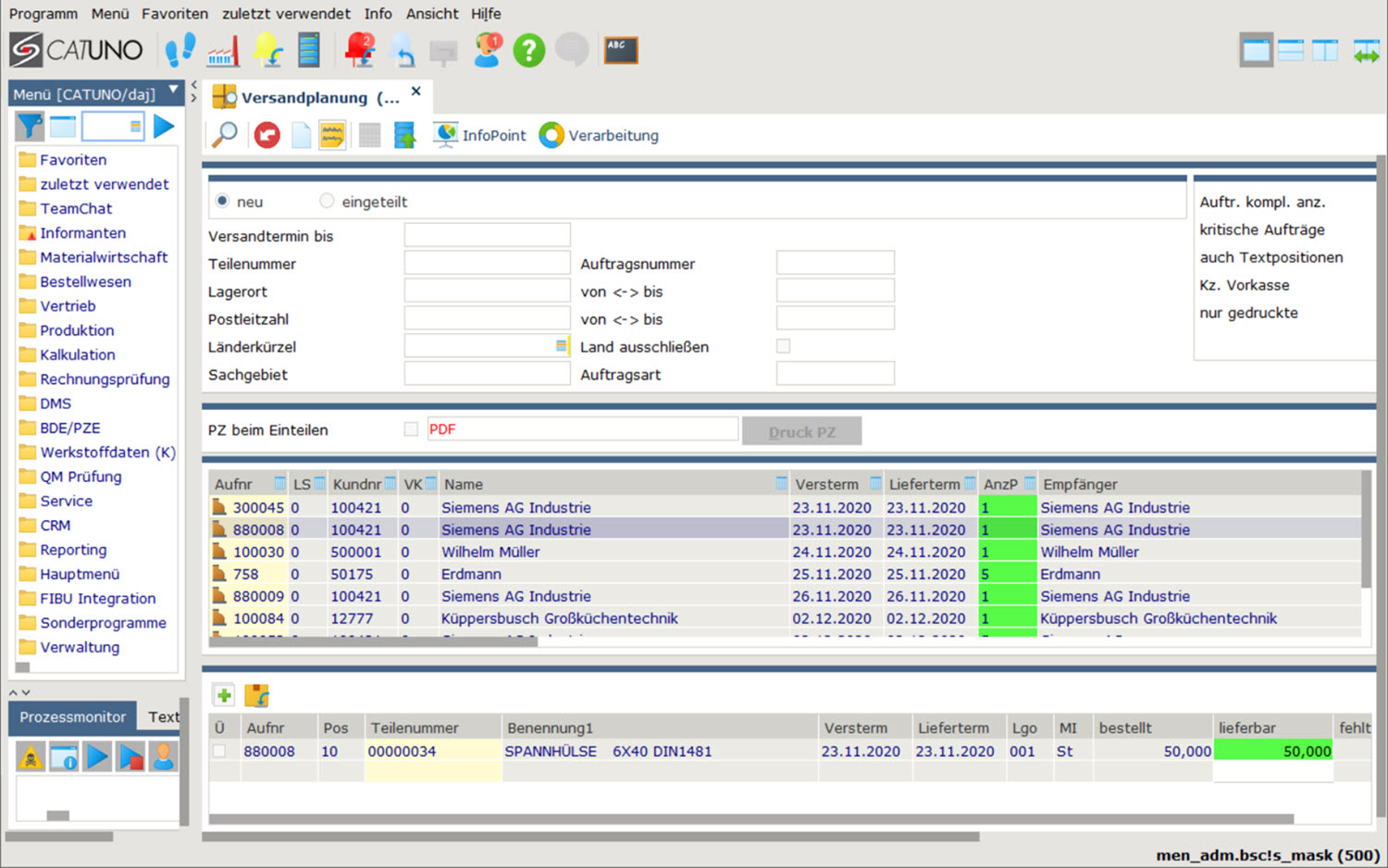Open the Favoriten menu in menu bar
Viewport: 1388px width, 868px height.
[x=174, y=14]
